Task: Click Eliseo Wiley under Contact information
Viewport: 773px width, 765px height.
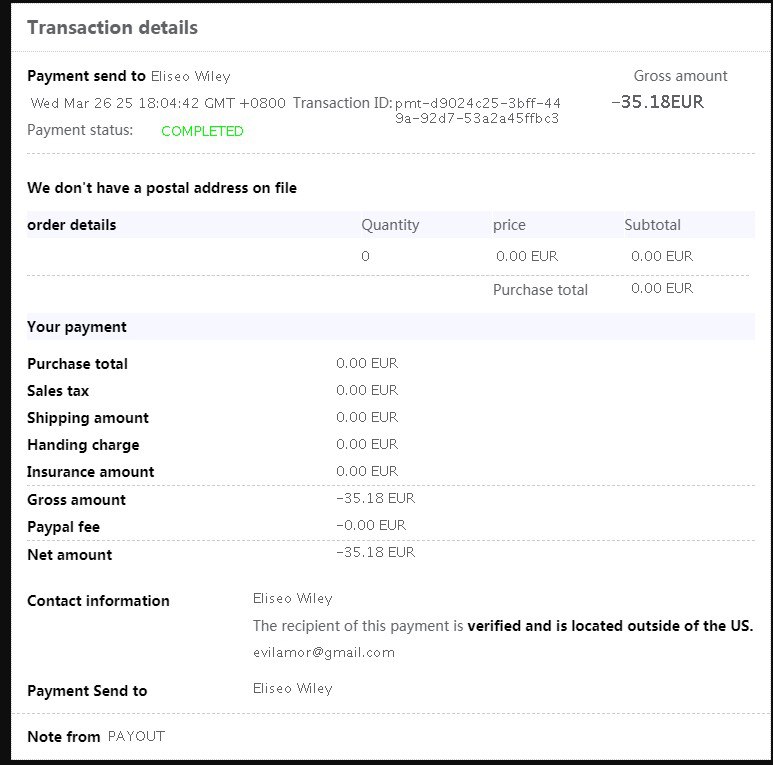Action: point(293,598)
